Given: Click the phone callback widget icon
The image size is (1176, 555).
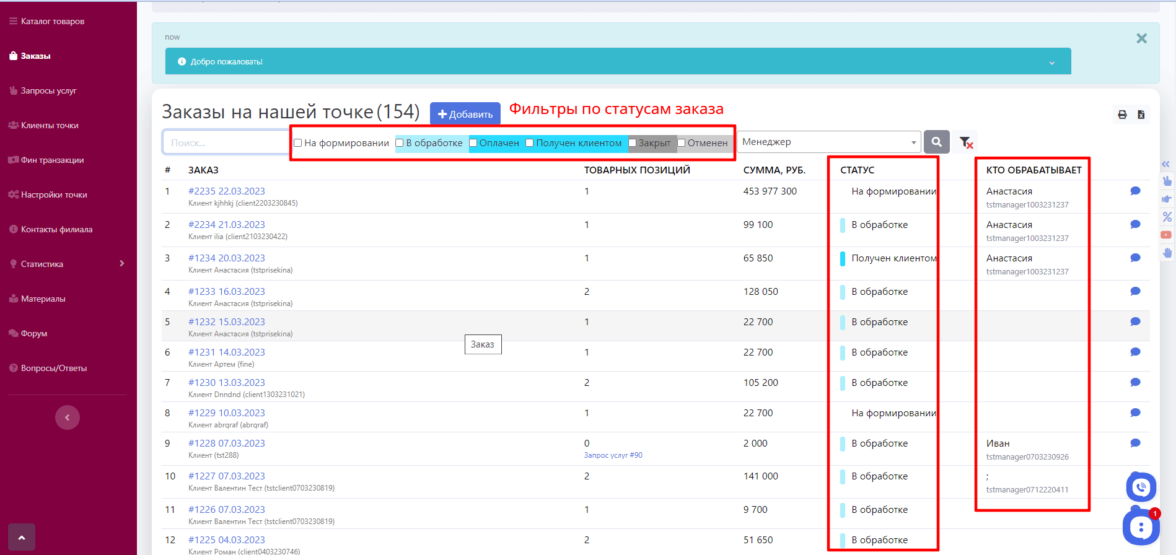Looking at the screenshot, I should tap(1141, 487).
